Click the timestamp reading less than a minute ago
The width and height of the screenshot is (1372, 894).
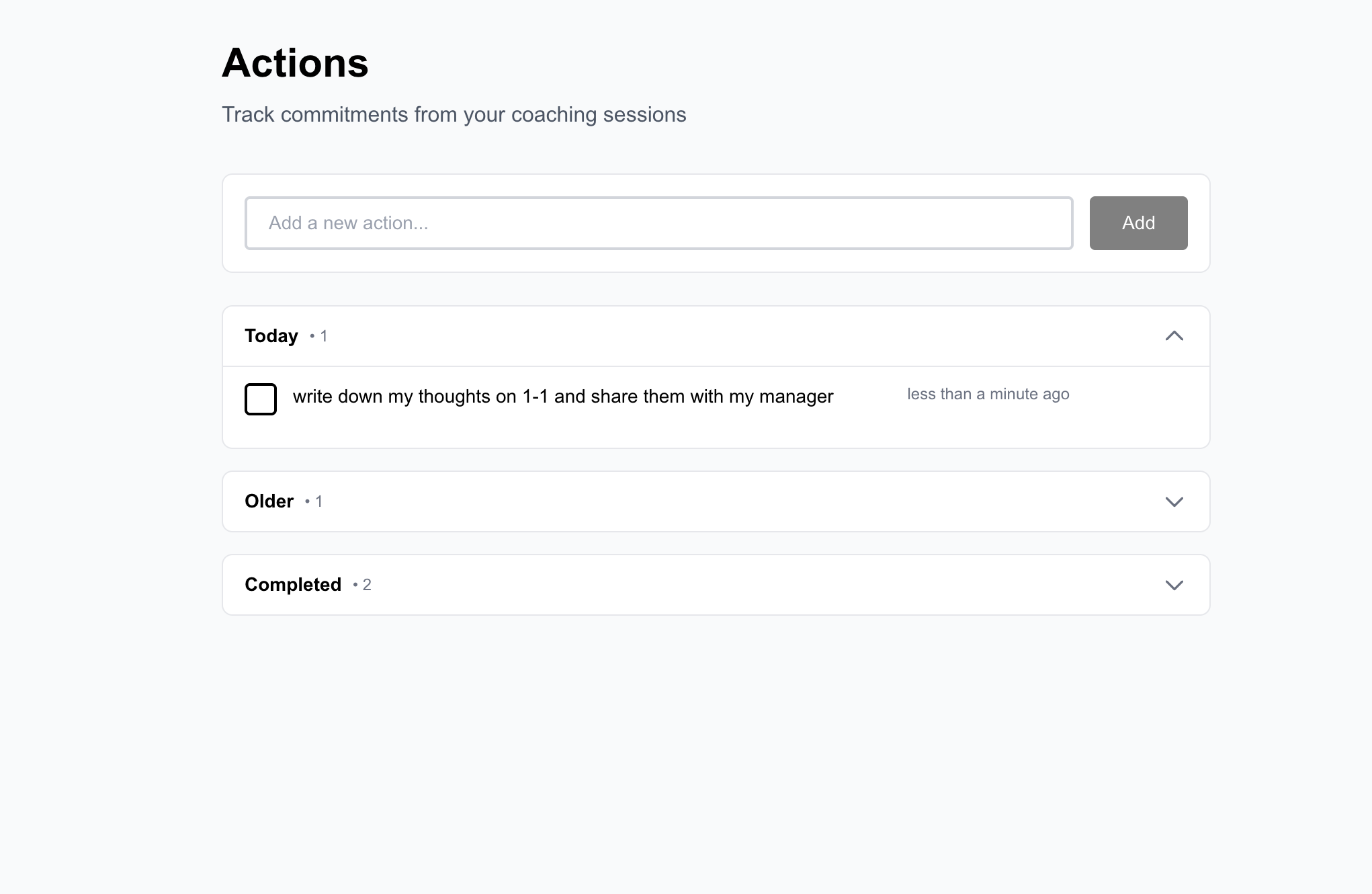point(988,394)
